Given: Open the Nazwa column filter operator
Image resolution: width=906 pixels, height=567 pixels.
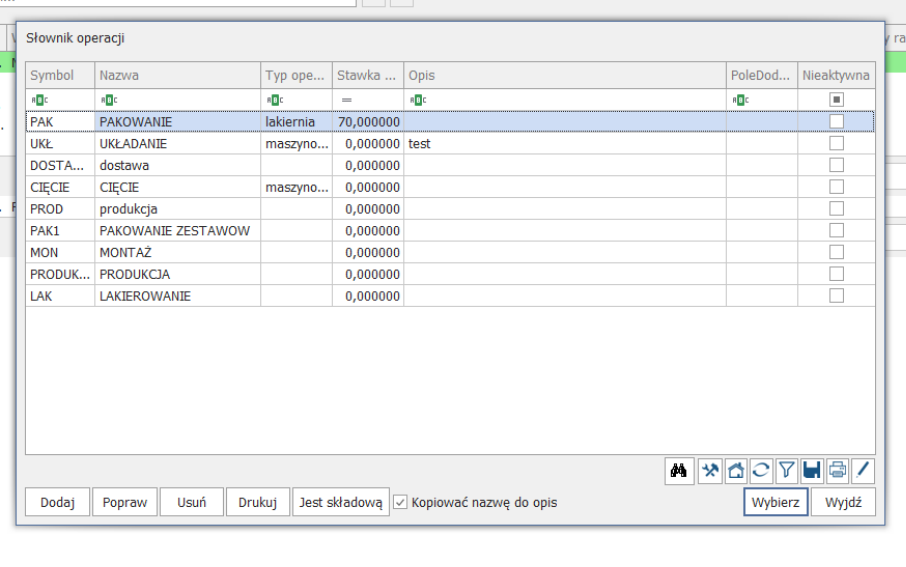Looking at the screenshot, I should (108, 99).
